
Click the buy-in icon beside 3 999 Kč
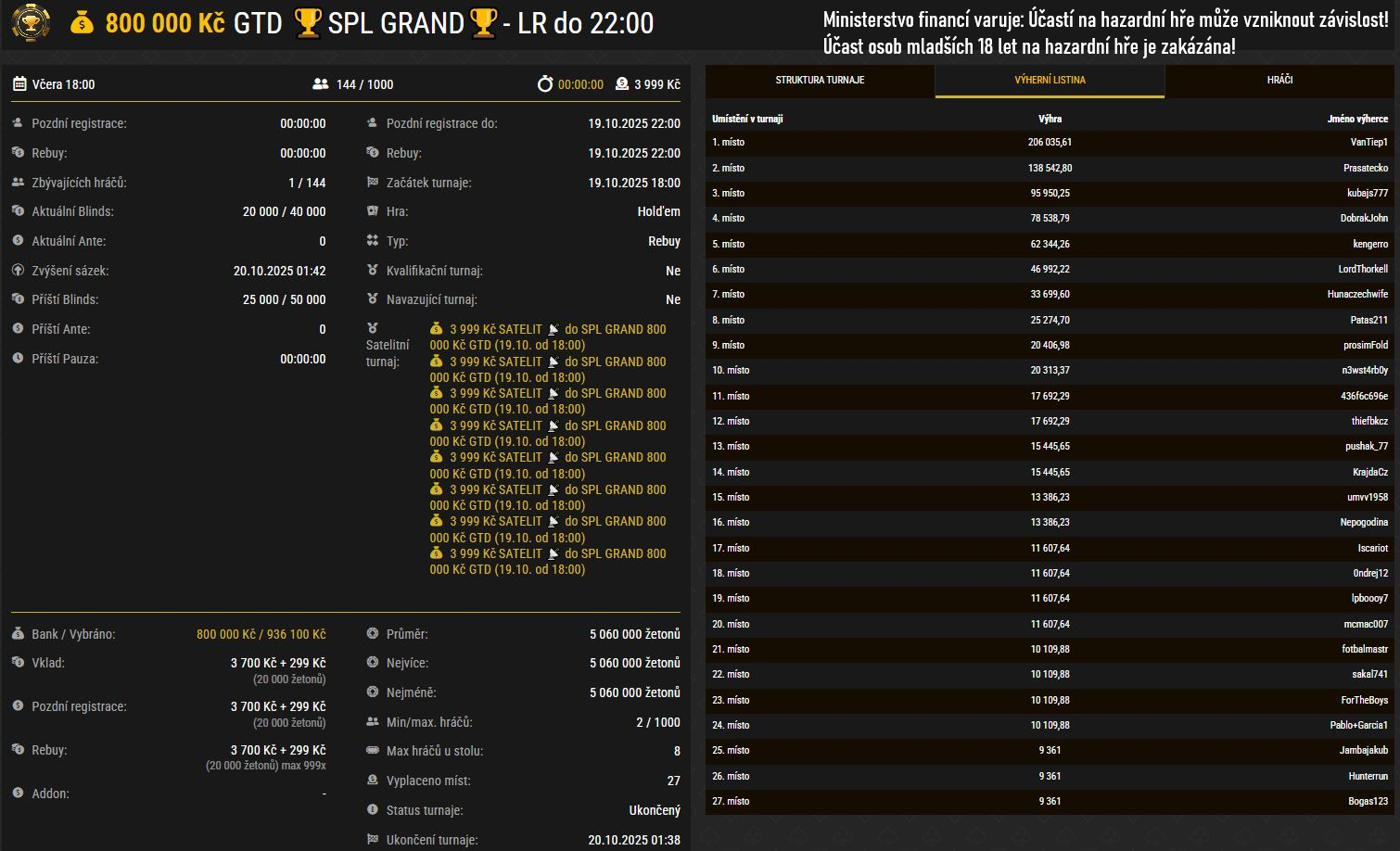pos(622,84)
